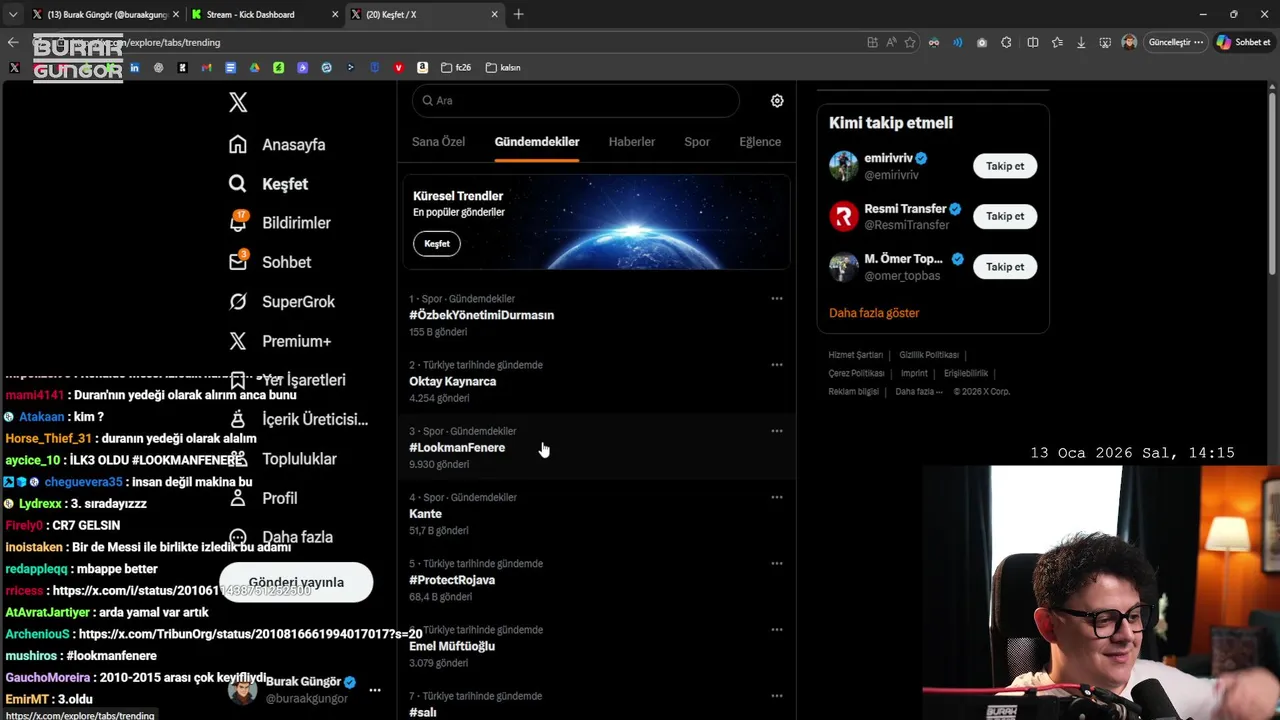
Task: Open Sohbet messages in sidebar
Action: click(x=269, y=262)
